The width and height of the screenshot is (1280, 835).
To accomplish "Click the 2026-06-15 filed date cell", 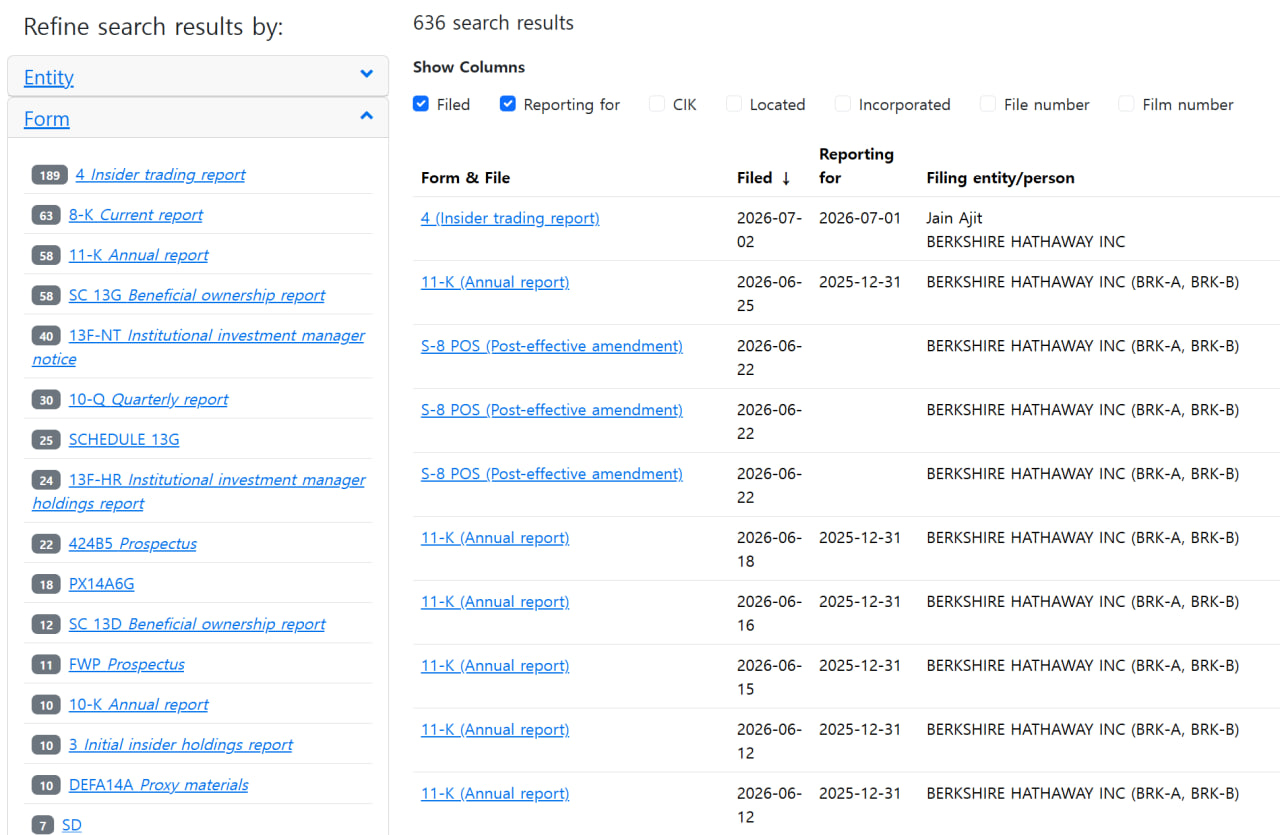I will (769, 678).
